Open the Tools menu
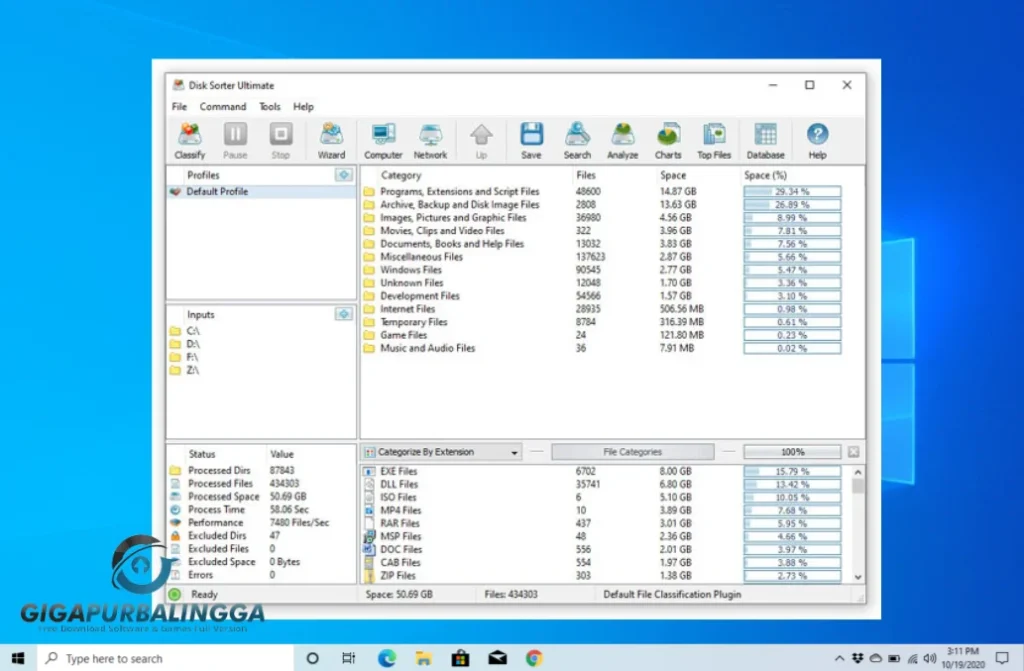 269,106
